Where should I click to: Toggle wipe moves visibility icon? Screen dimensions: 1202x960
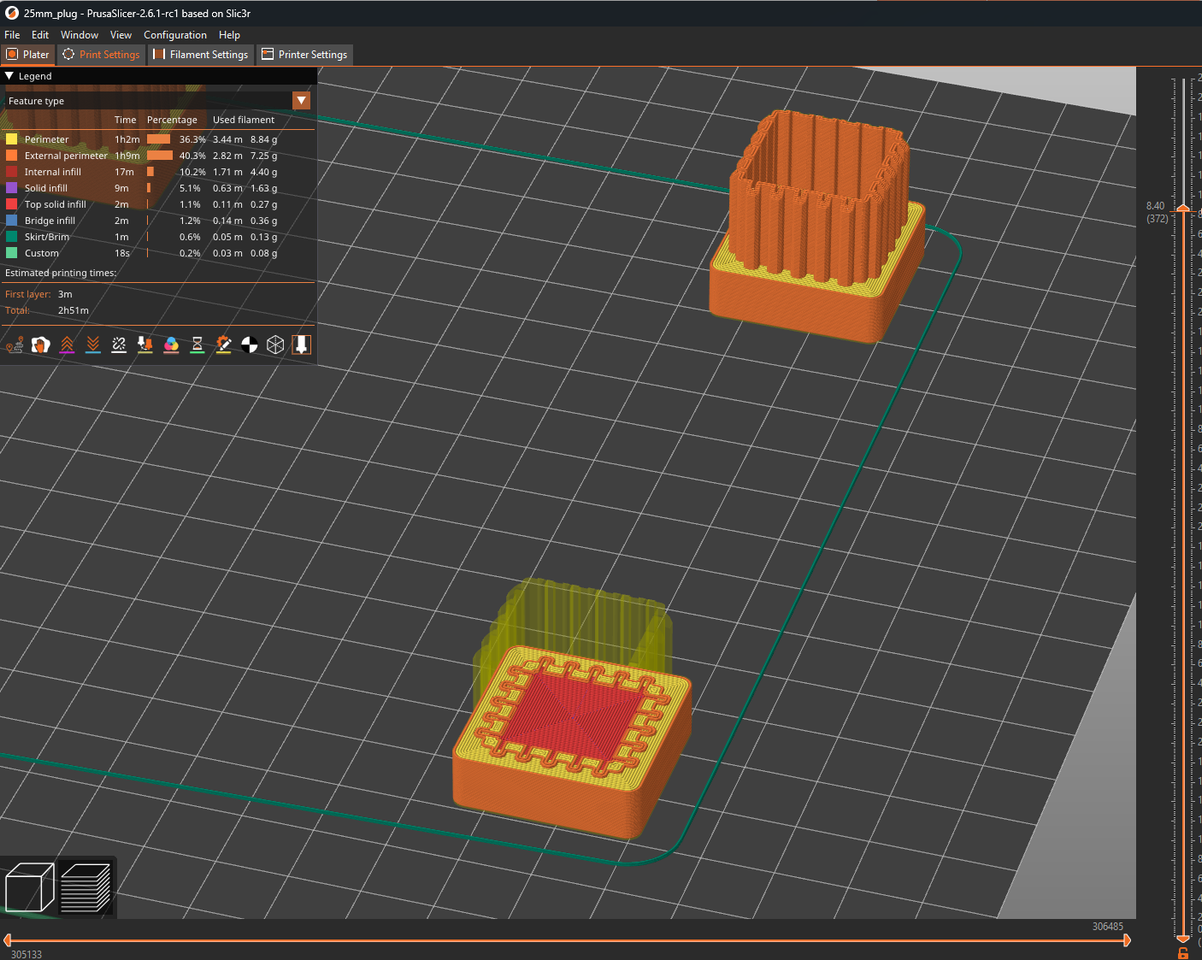pos(41,345)
